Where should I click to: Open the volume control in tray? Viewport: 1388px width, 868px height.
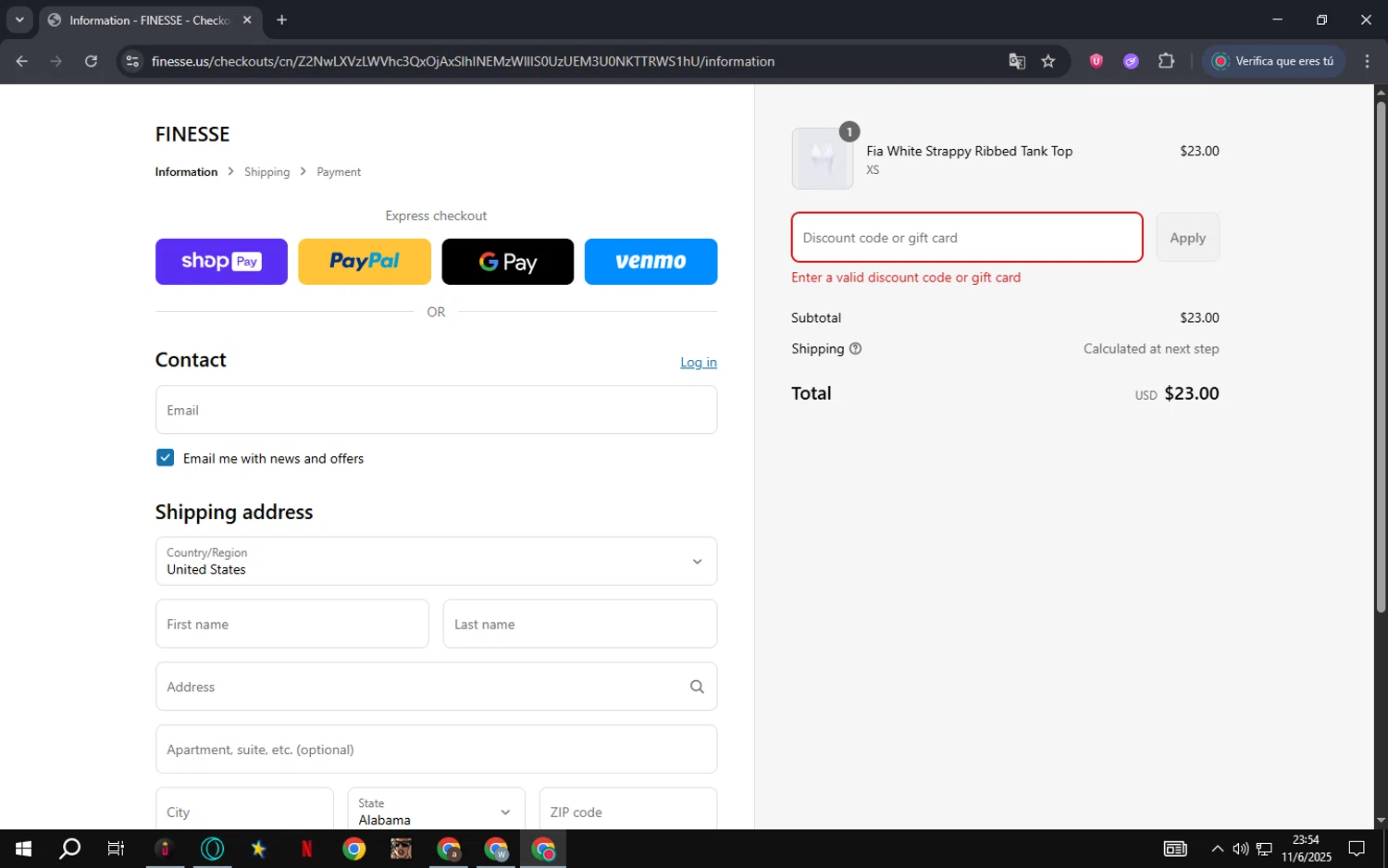tap(1241, 849)
